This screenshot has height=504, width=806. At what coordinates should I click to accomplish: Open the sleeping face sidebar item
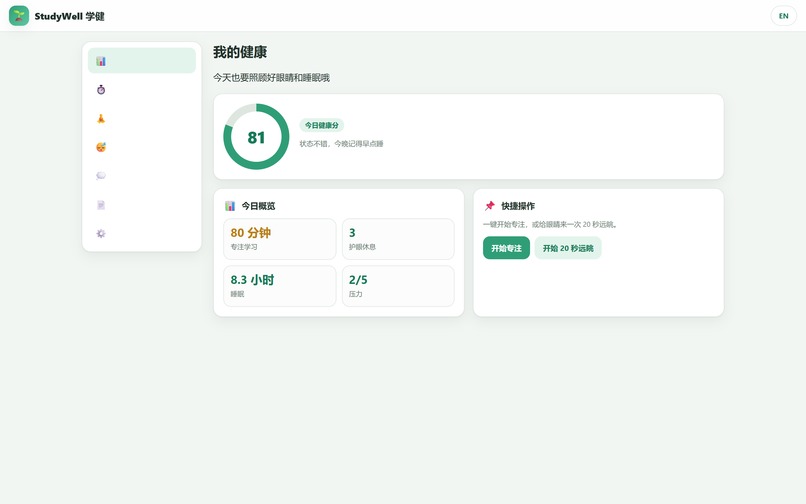[x=142, y=147]
